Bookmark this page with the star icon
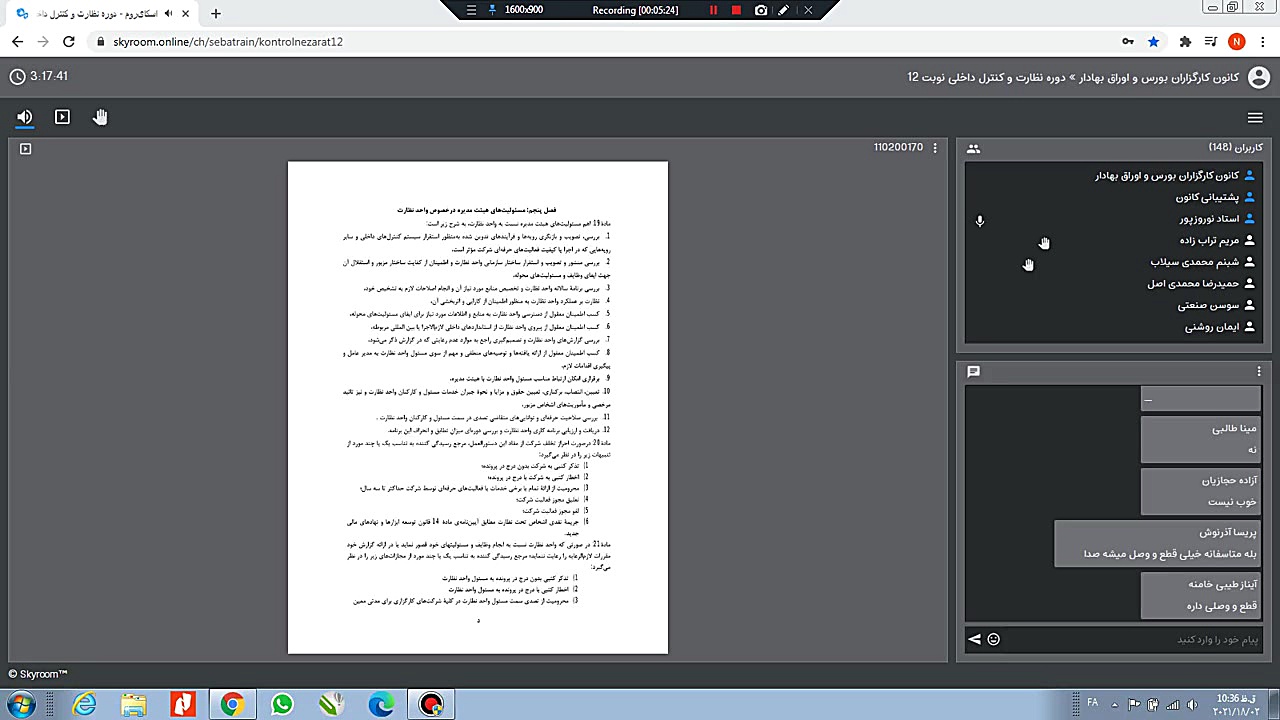Viewport: 1280px width, 720px height. [x=1153, y=42]
